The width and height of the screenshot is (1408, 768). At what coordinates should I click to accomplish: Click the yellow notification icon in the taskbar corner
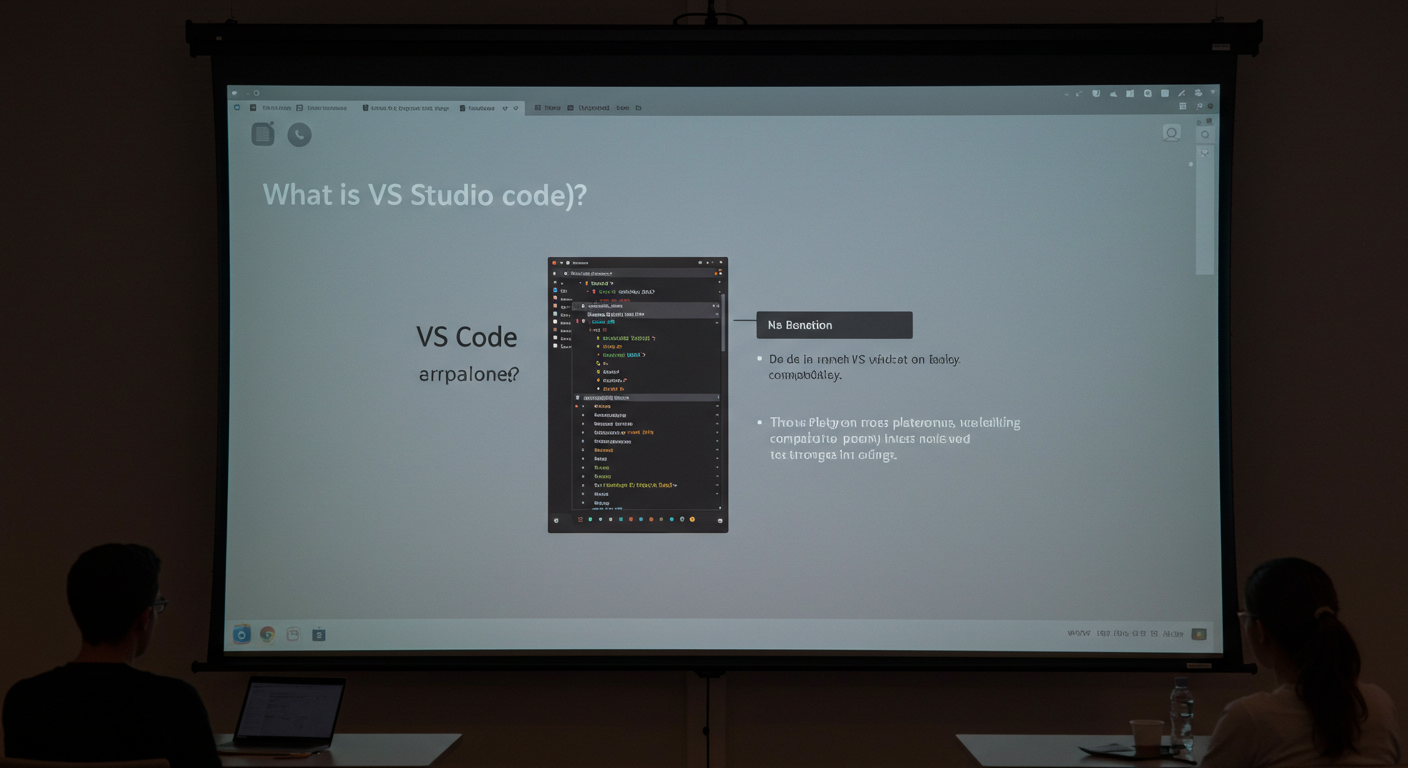point(1199,634)
